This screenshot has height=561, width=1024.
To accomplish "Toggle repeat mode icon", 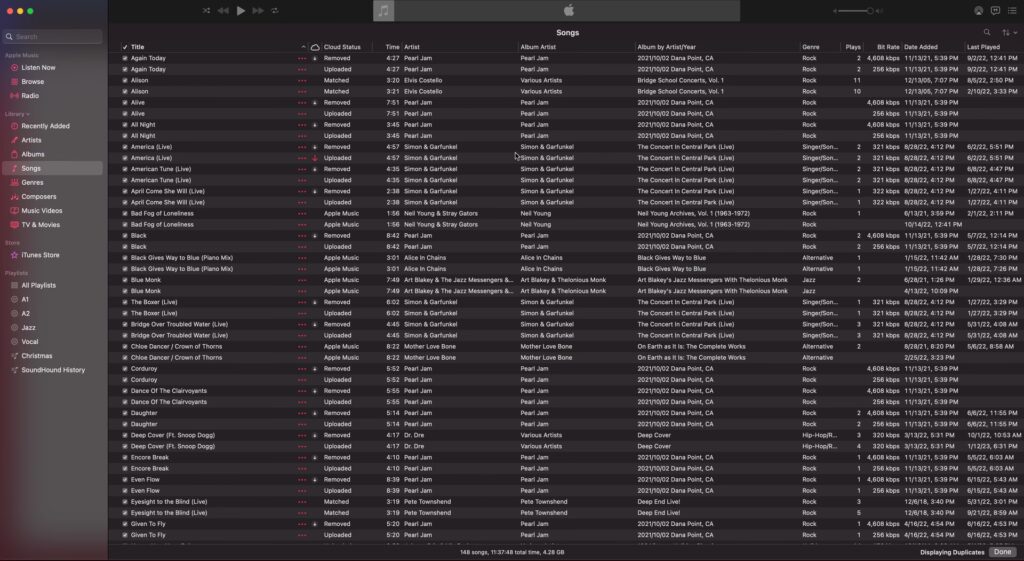I will pos(275,11).
